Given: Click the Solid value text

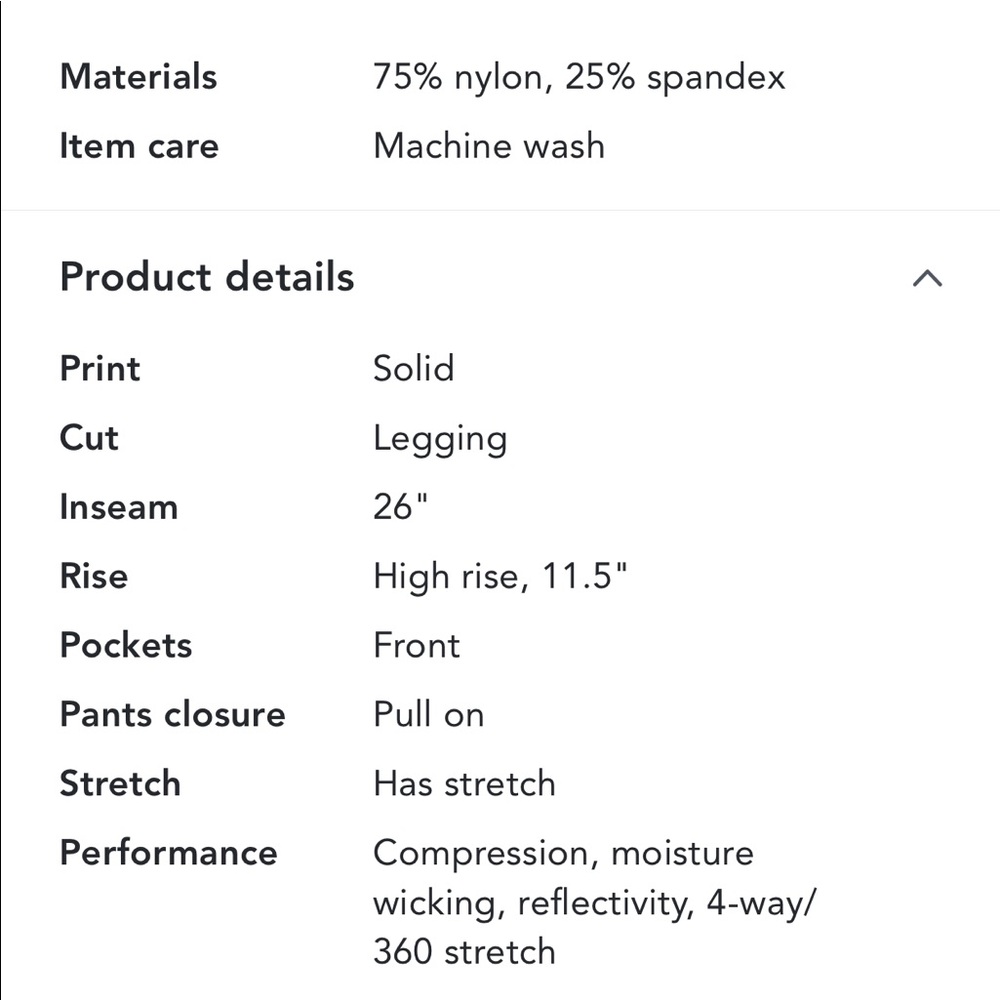Looking at the screenshot, I should pos(414,368).
